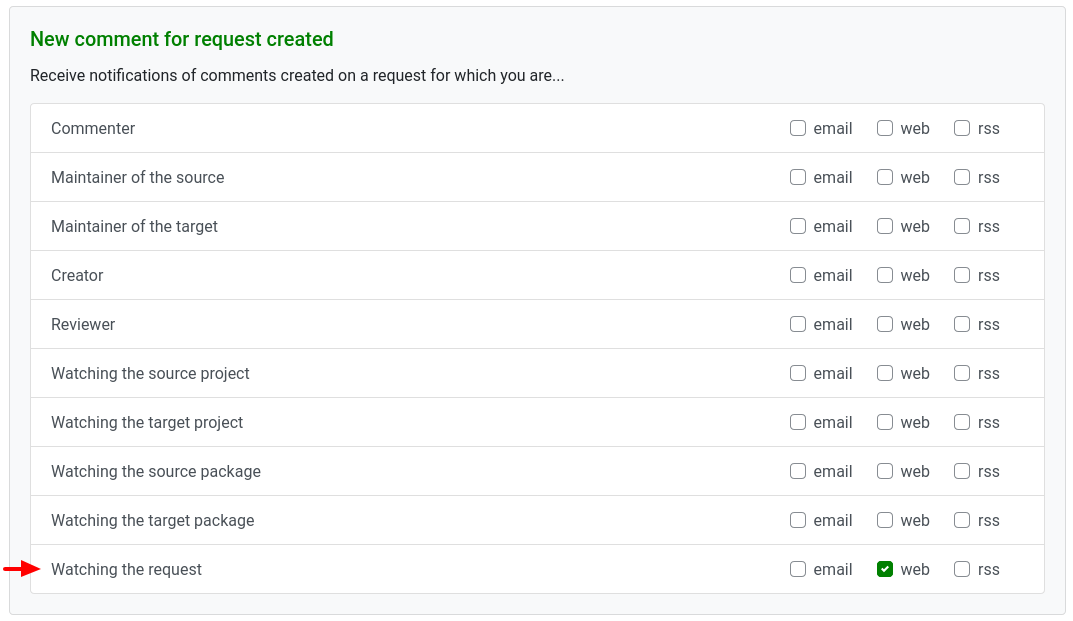This screenshot has width=1073, height=621.
Task: Enable rss for Watching the source project
Action: (x=962, y=373)
